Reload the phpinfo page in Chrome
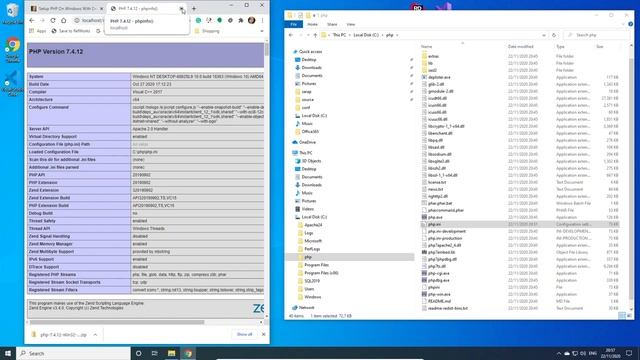 (x=53, y=20)
